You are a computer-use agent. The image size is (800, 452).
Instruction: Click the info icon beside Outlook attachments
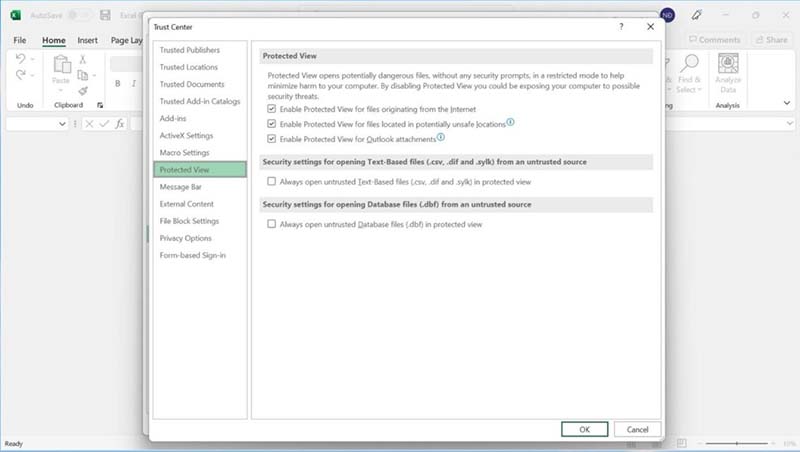441,137
